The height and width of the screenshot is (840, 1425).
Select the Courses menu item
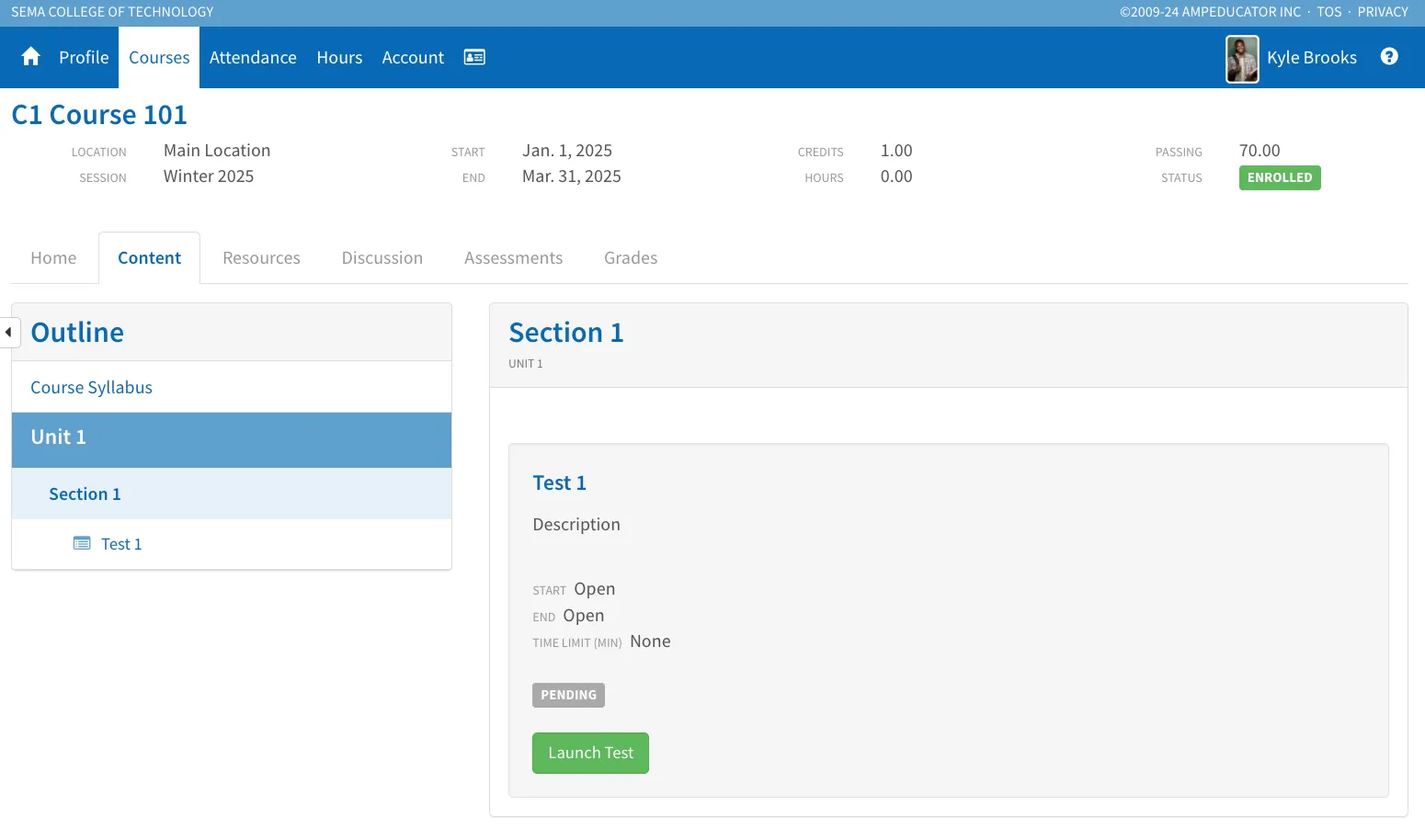pyautogui.click(x=159, y=57)
